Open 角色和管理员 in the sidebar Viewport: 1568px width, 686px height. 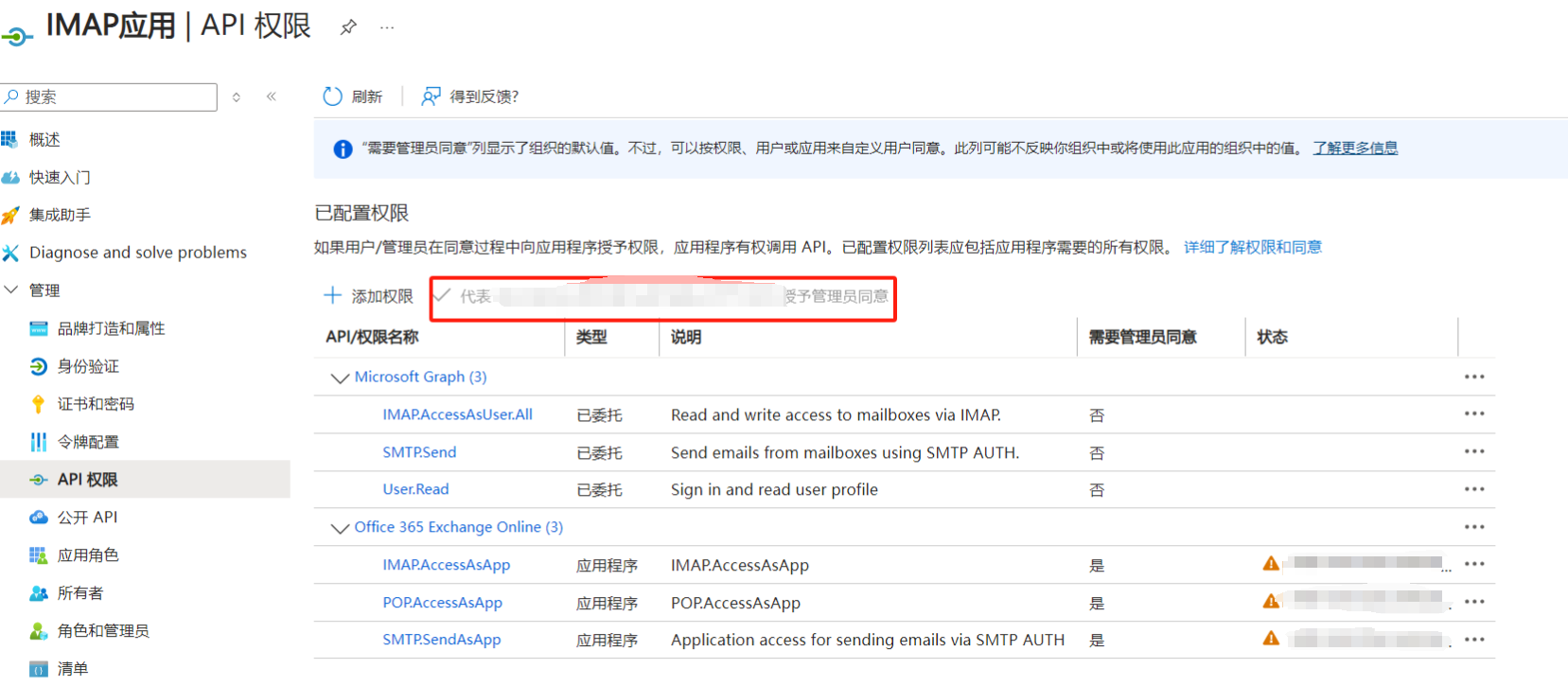click(103, 631)
